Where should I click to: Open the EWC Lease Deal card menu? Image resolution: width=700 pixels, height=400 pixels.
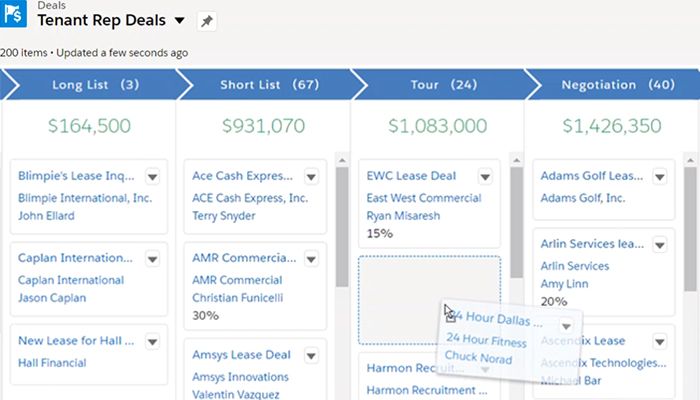coord(485,176)
